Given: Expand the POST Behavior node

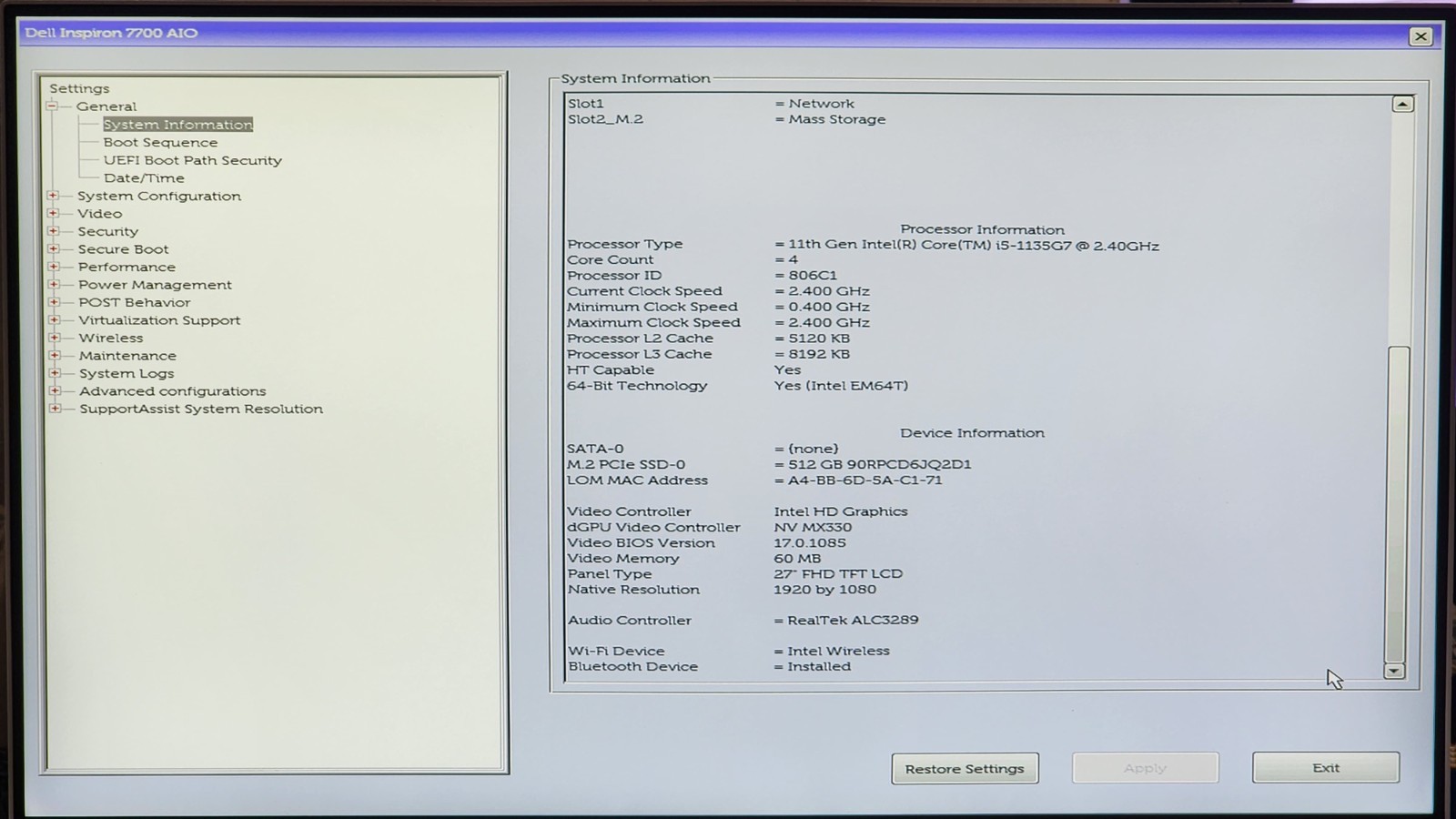Looking at the screenshot, I should [x=54, y=302].
